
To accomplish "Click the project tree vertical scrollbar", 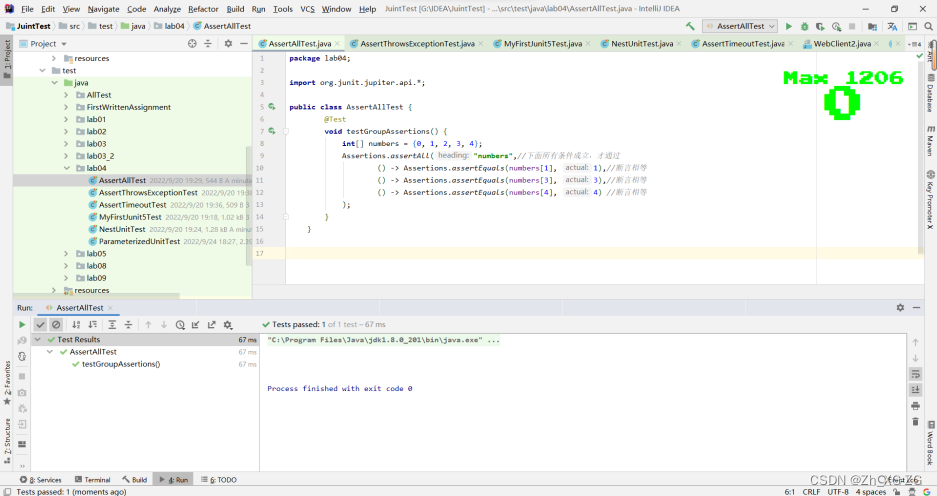I will (249, 205).
